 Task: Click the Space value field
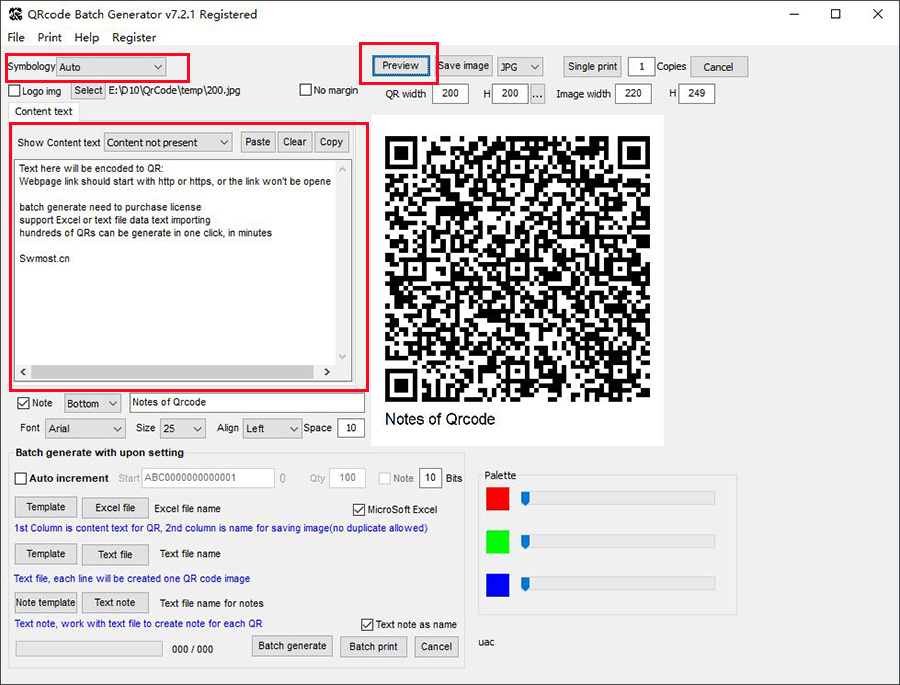pos(351,428)
